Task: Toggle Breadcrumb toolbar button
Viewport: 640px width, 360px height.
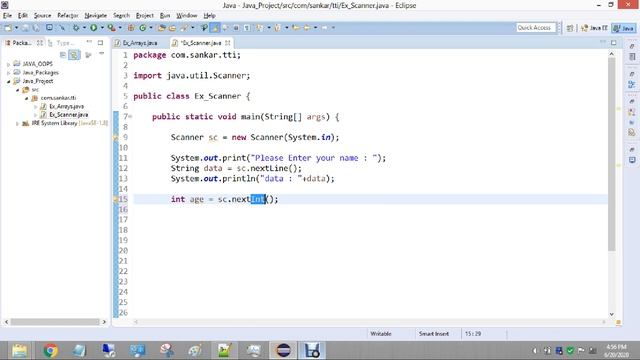Action: [204, 28]
